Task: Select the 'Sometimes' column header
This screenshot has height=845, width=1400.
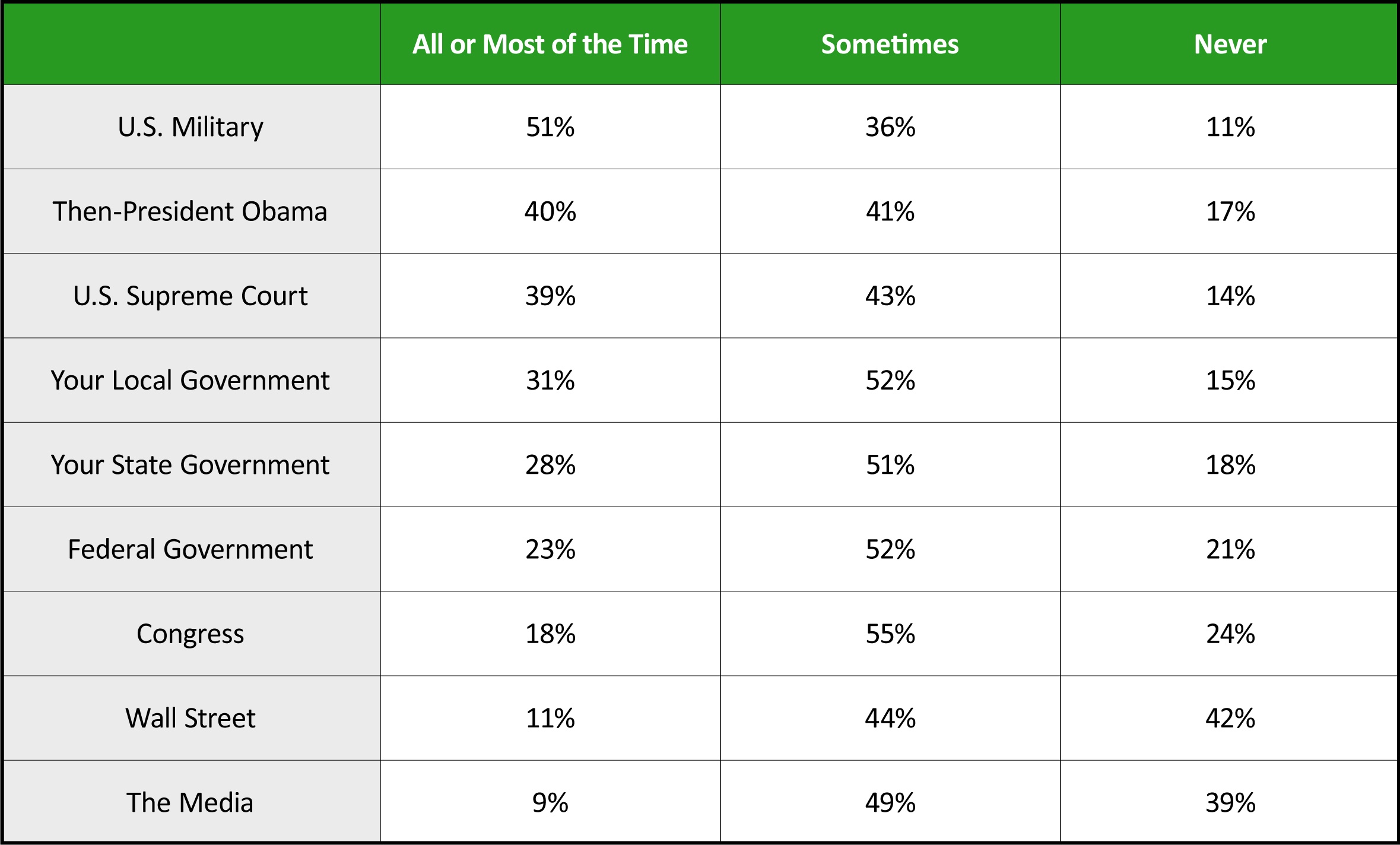Action: [890, 45]
